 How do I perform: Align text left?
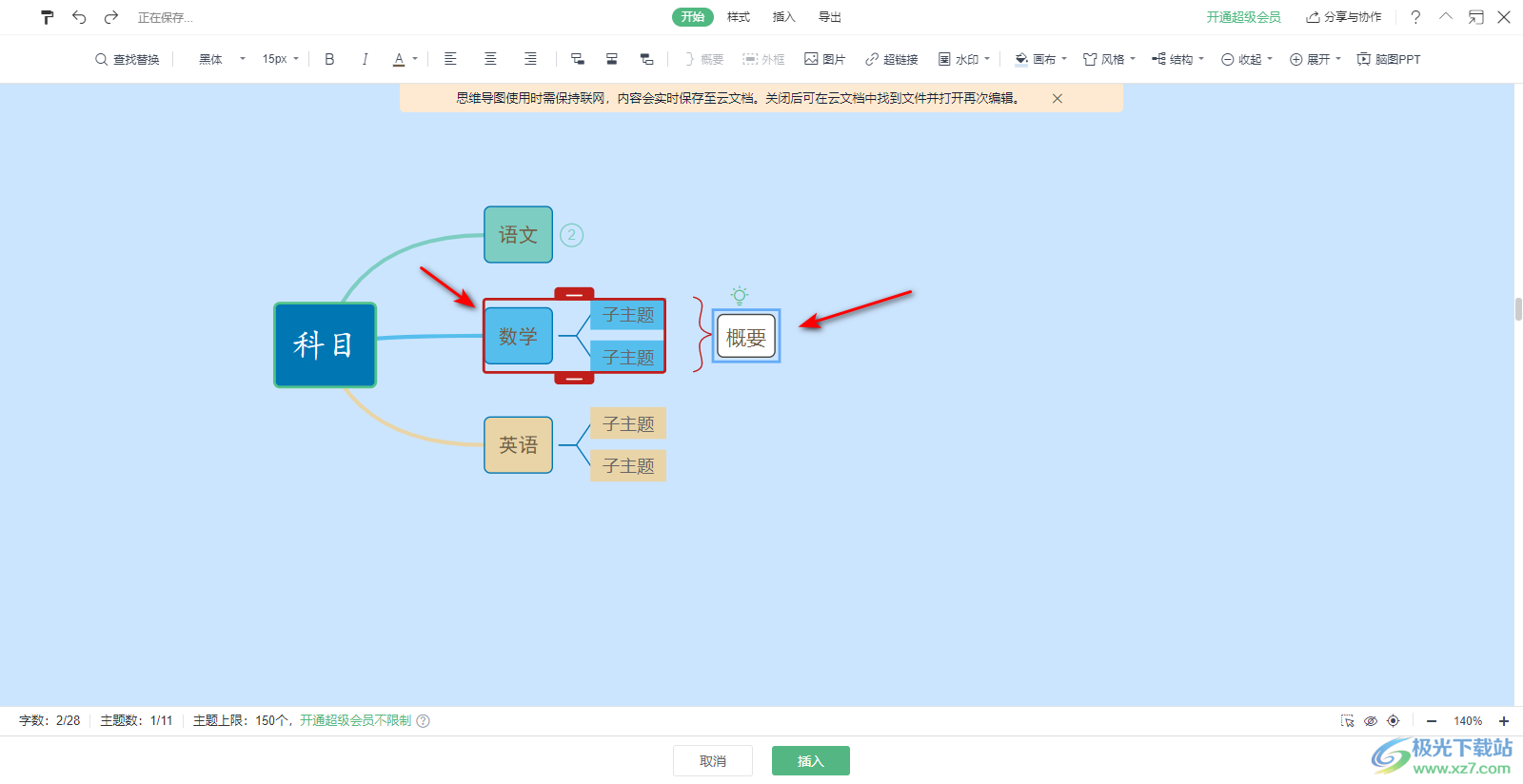pyautogui.click(x=450, y=59)
